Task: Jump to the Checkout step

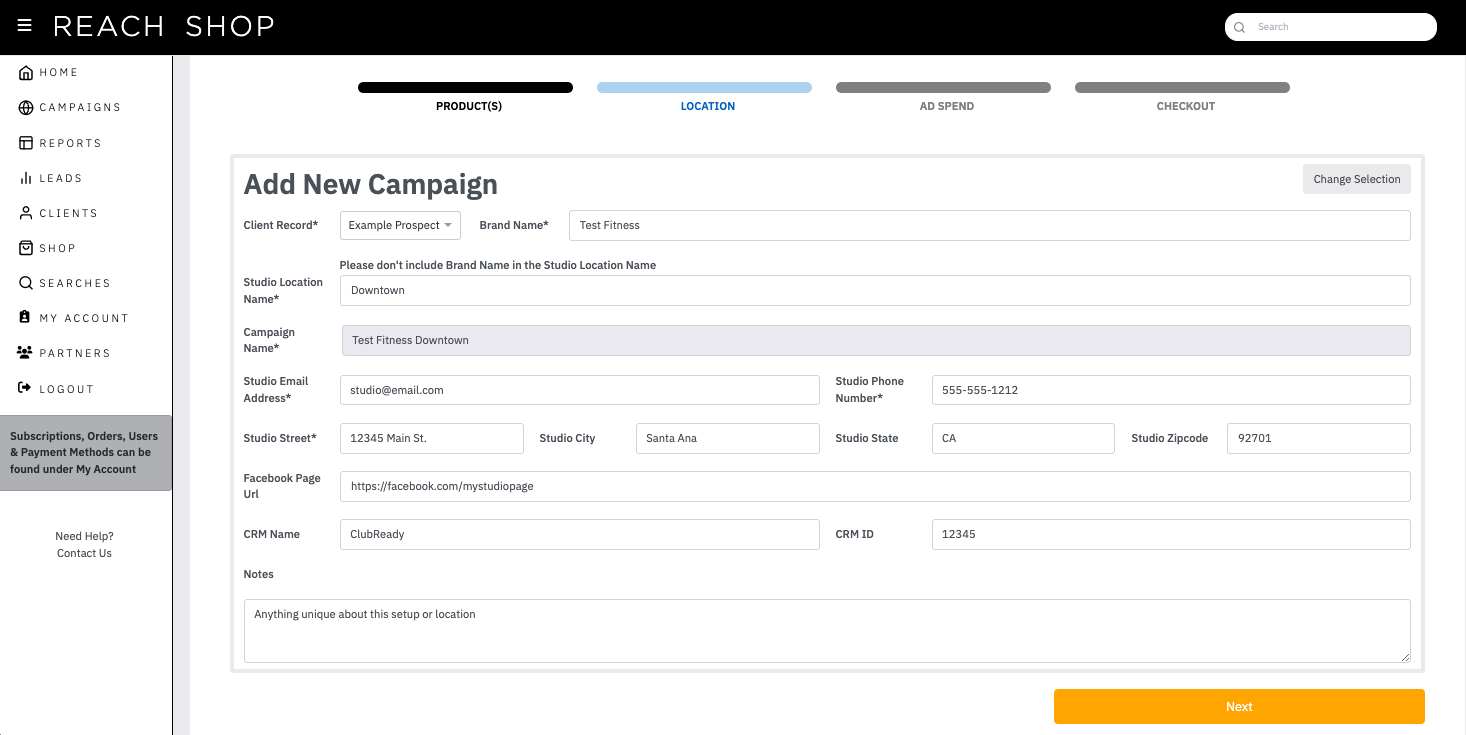Action: [1183, 96]
